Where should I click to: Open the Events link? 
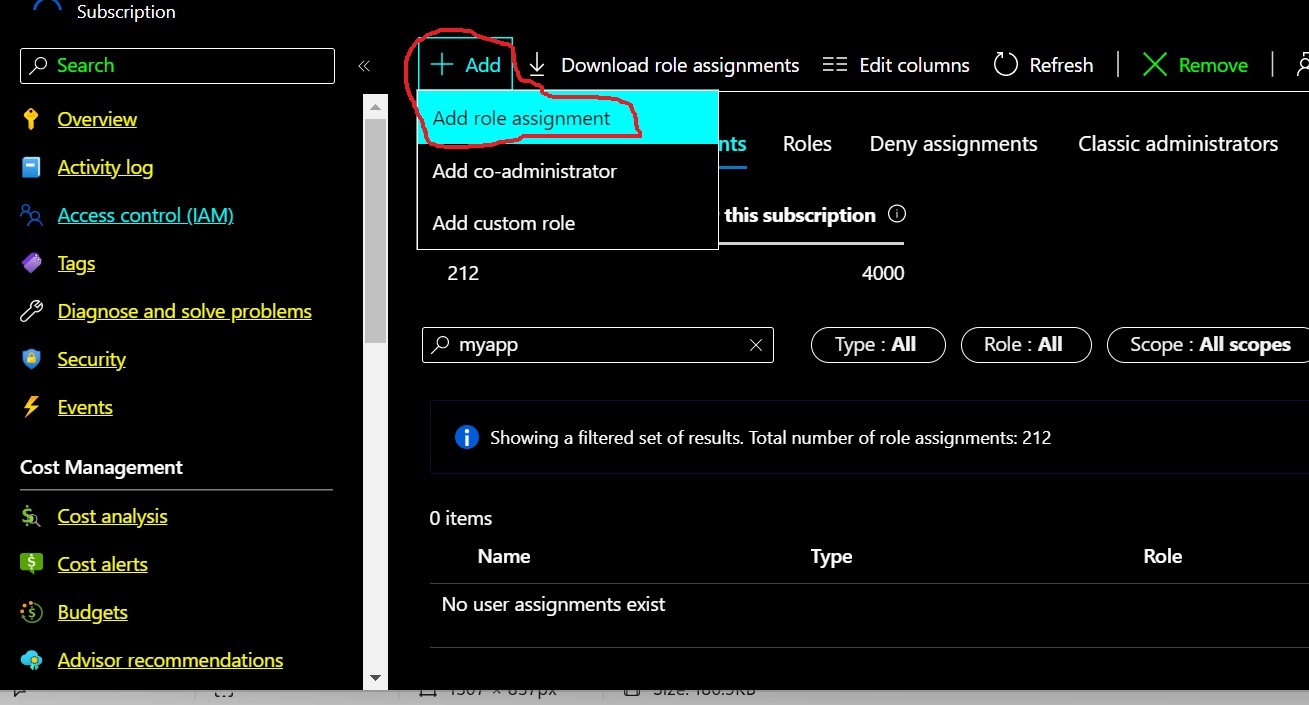[85, 407]
